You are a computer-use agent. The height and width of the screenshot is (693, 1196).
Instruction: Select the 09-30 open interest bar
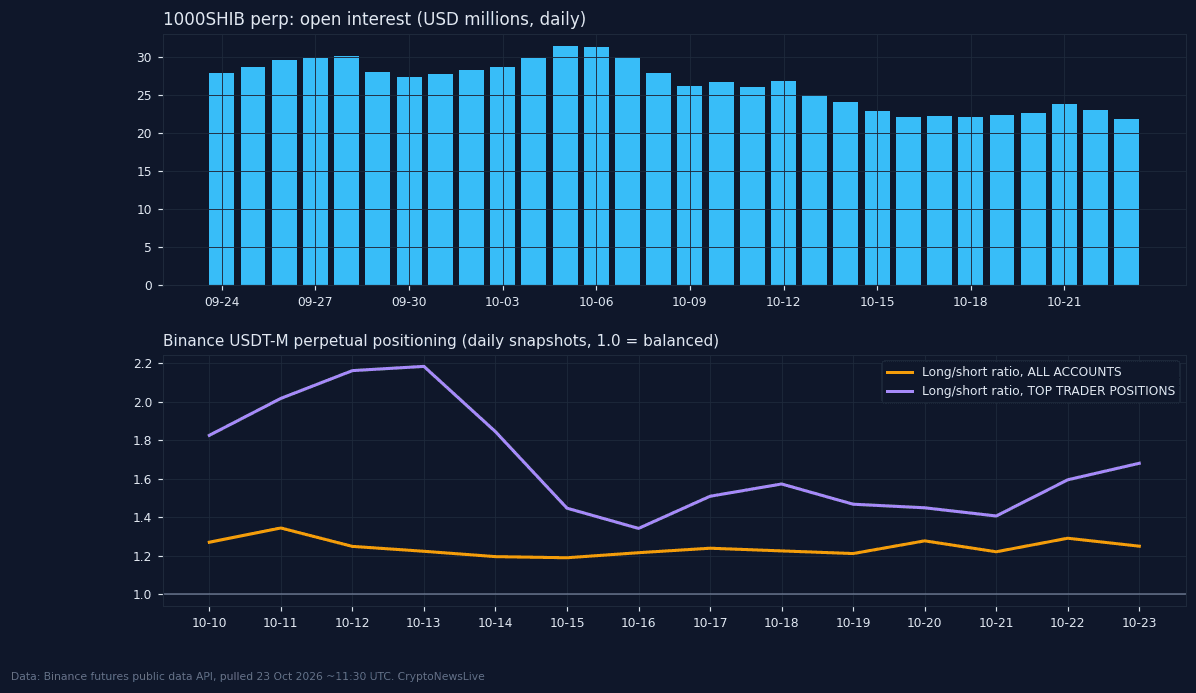point(409,181)
